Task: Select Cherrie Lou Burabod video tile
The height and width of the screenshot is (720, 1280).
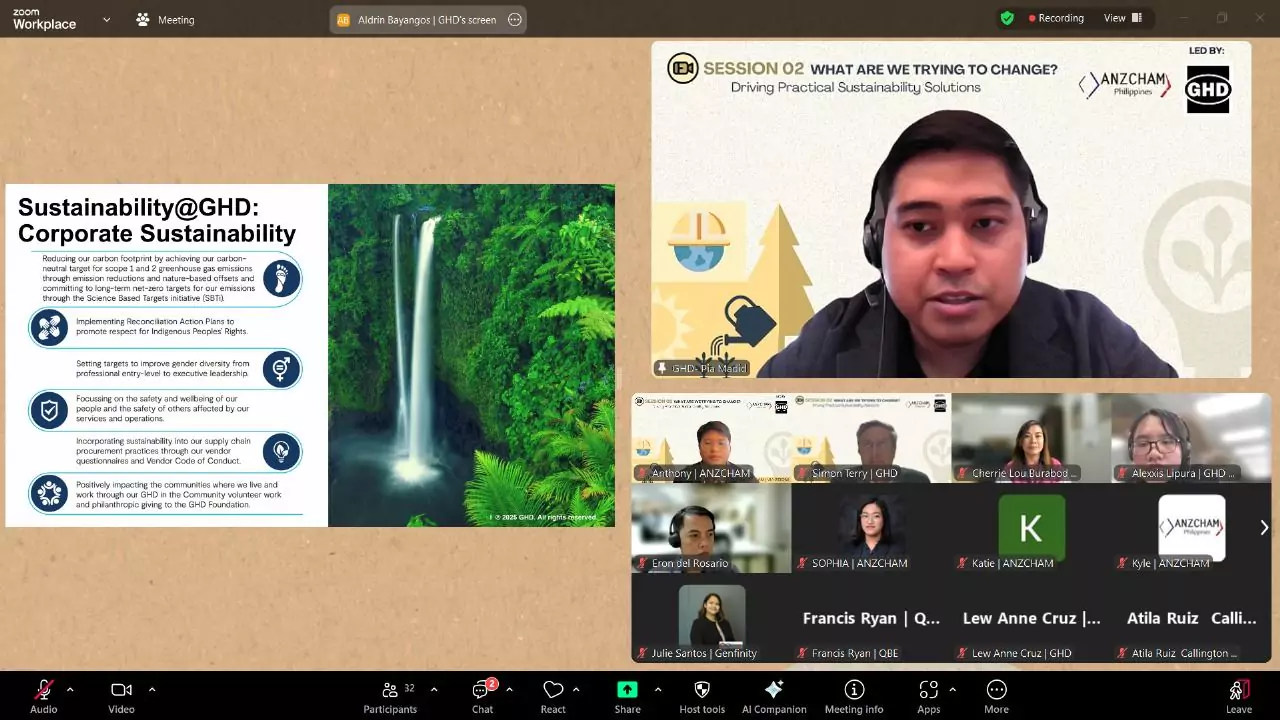Action: pyautogui.click(x=1031, y=438)
